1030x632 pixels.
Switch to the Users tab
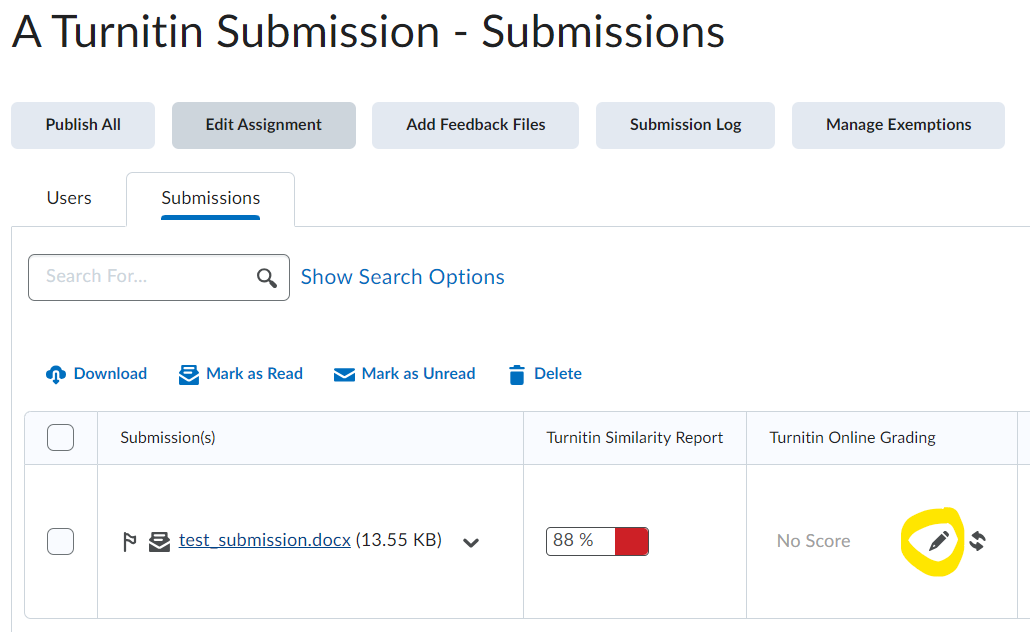[x=69, y=198]
